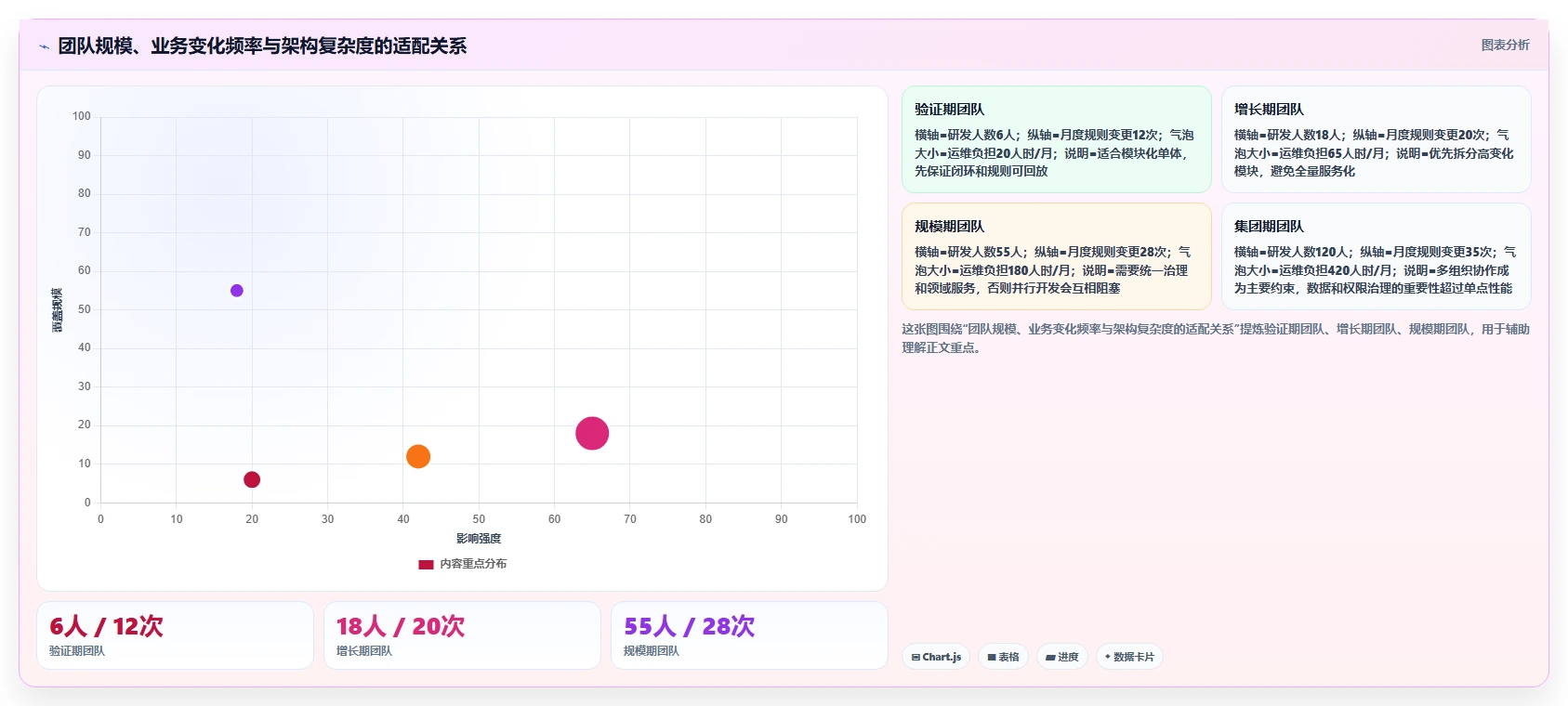Select the 6人 / 12次 stat card
Screen dimensions: 1568x706
175,635
